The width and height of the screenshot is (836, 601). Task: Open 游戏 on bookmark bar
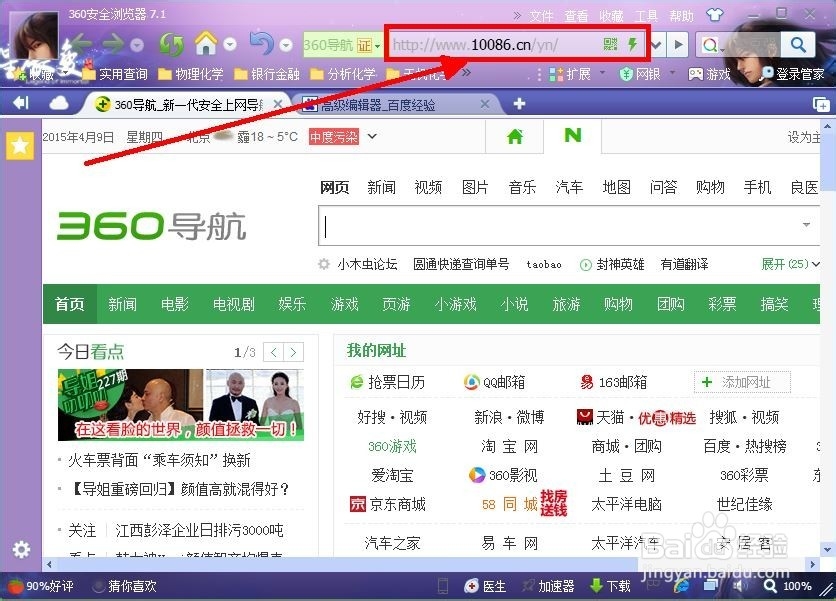710,74
